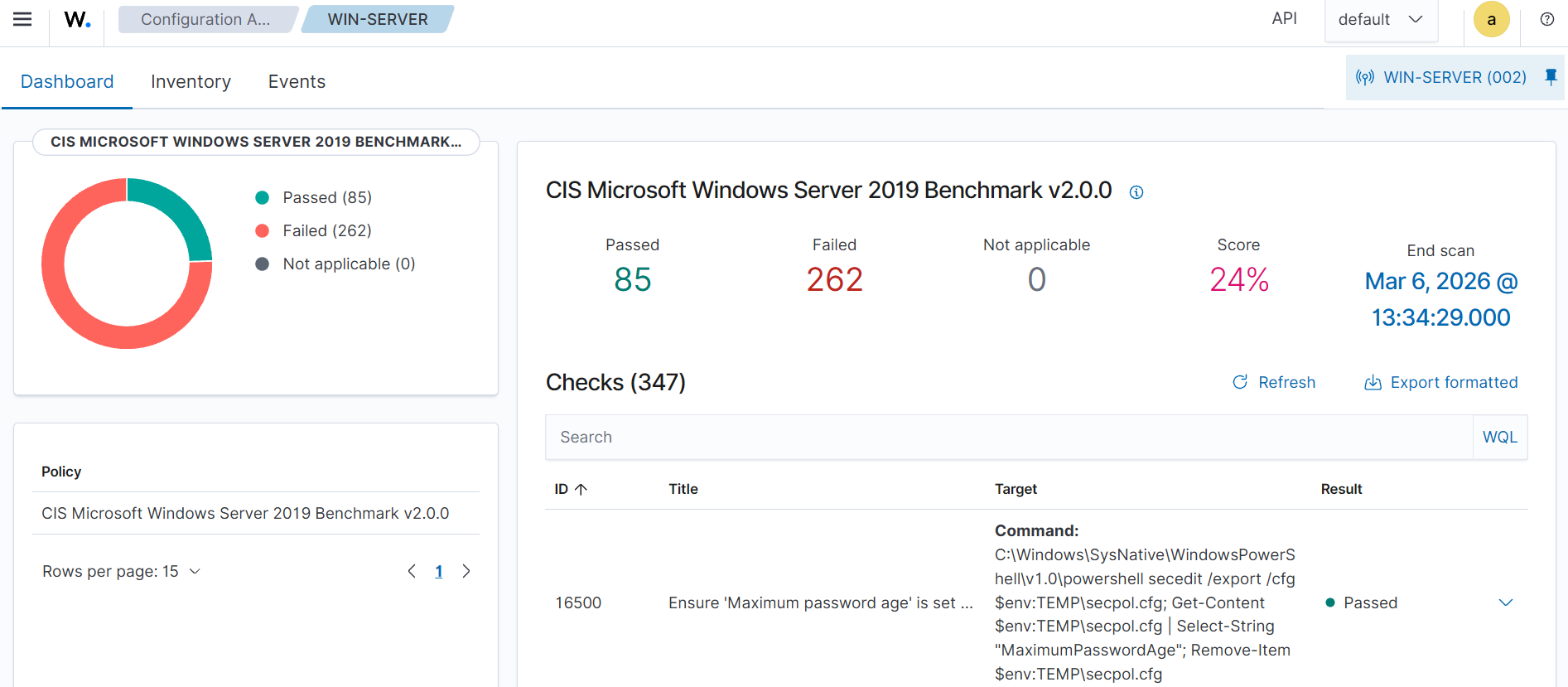Click the Policy column header

[61, 472]
